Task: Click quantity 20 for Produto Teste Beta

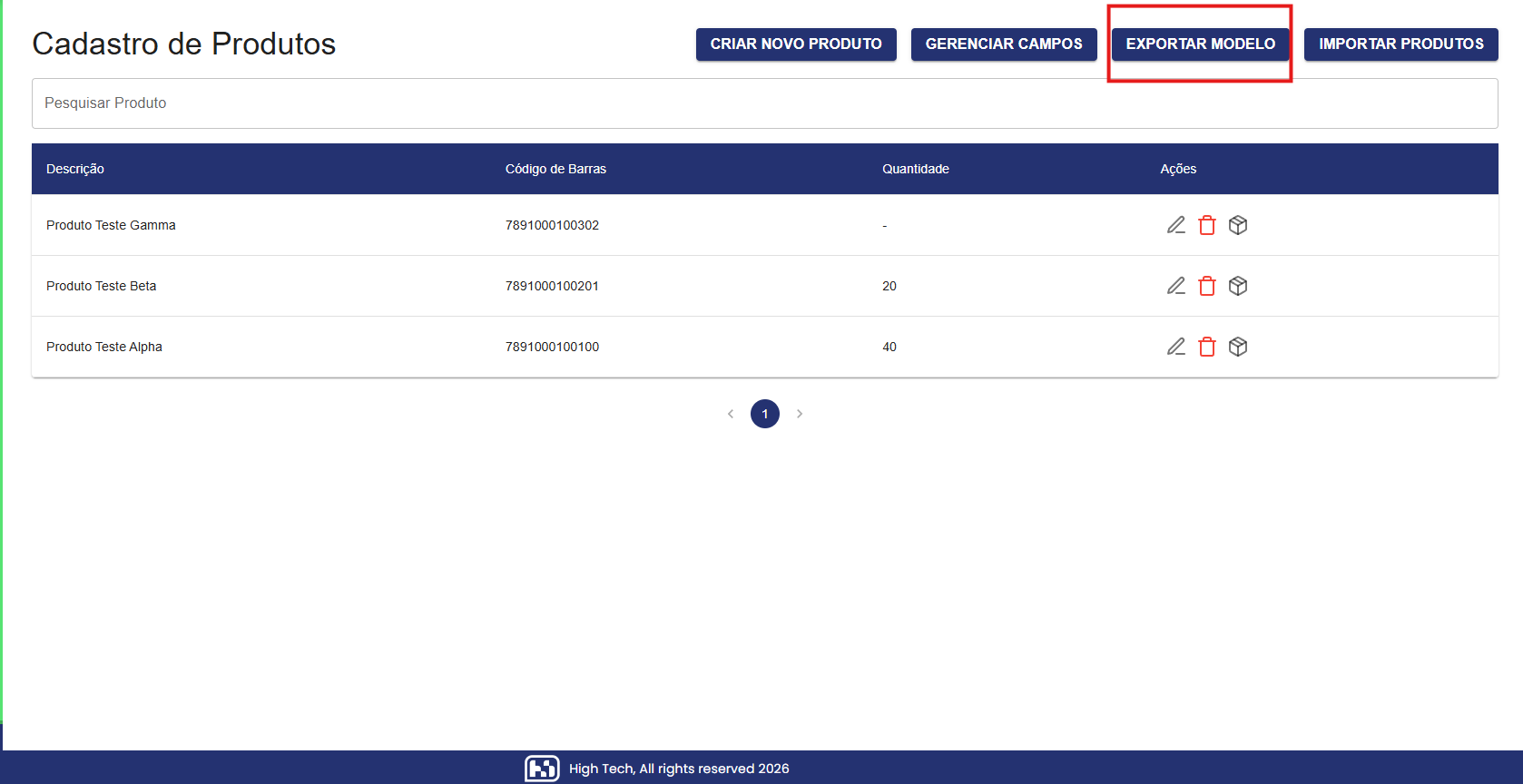Action: pyautogui.click(x=889, y=286)
